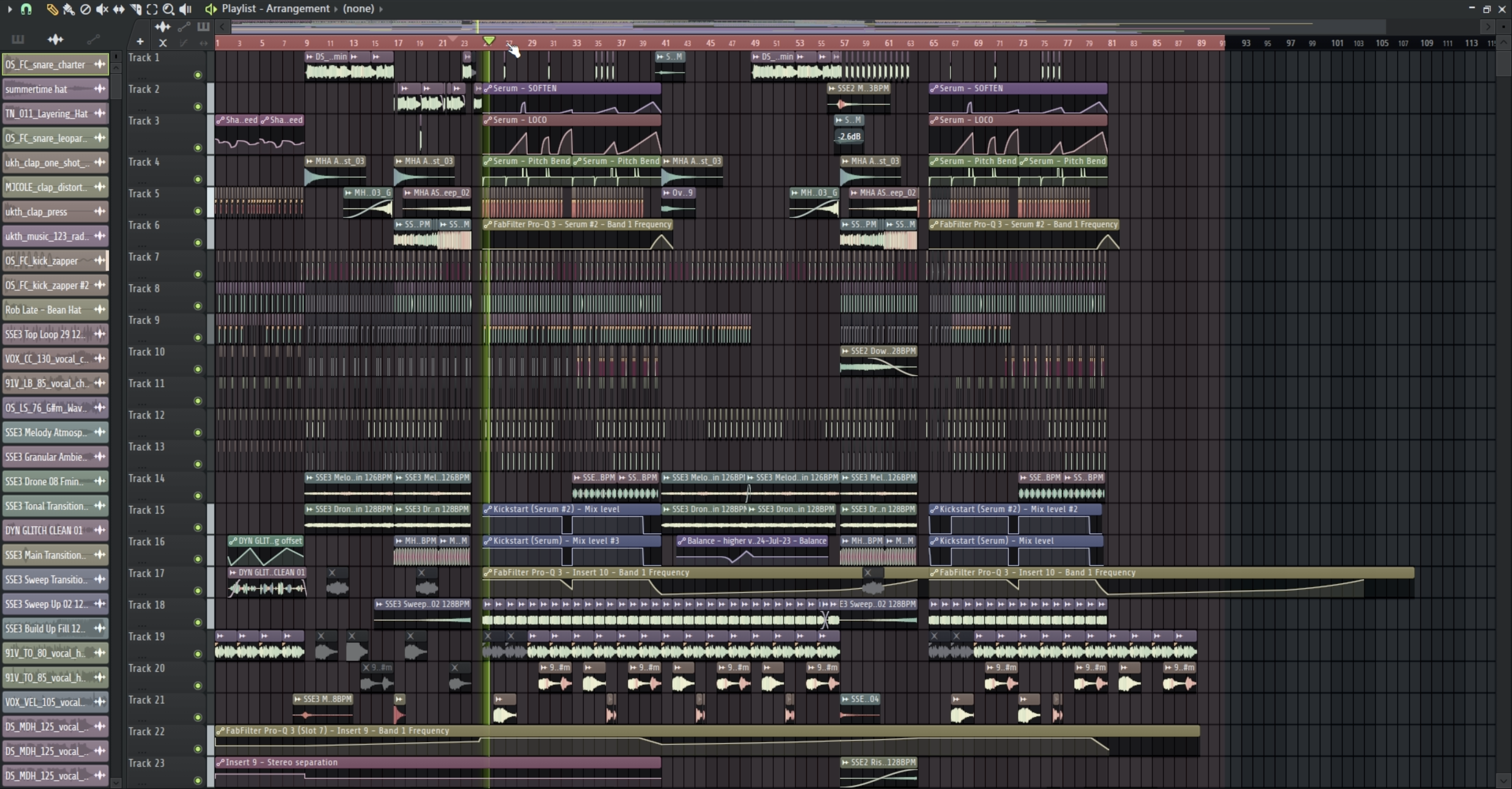Click the X crossing icon next to plus
1512x789 pixels.
pyautogui.click(x=162, y=42)
